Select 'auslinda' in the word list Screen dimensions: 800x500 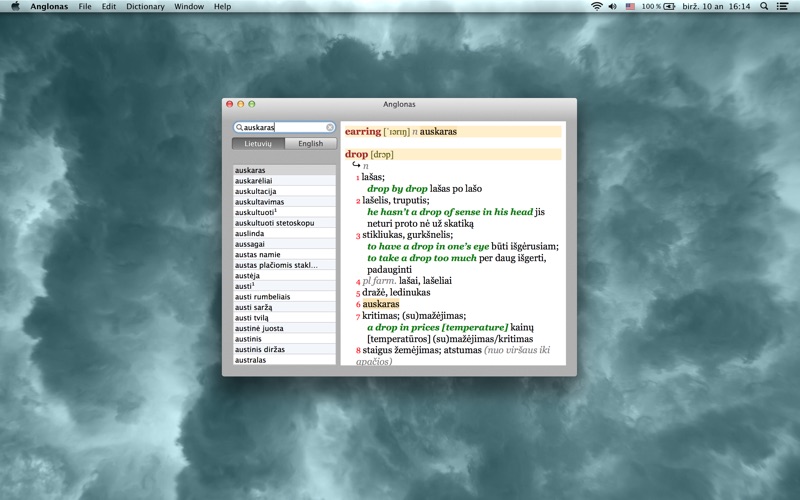(x=284, y=233)
